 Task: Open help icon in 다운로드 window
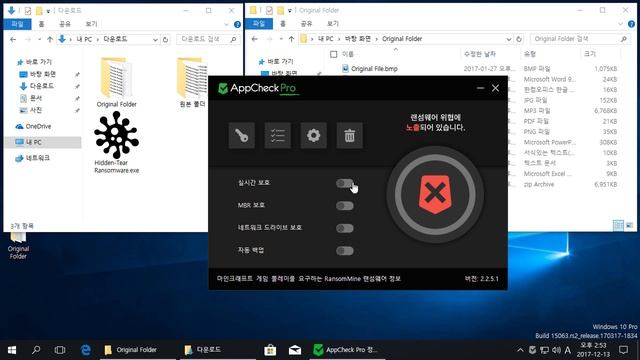[x=237, y=24]
